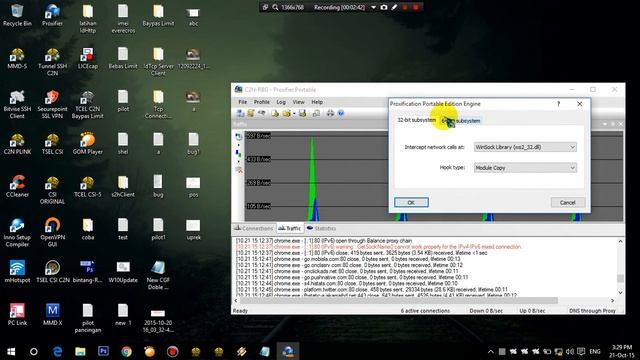Switch to the Statistics tab
Screen dimensions: 640x360
pyautogui.click(x=322, y=228)
